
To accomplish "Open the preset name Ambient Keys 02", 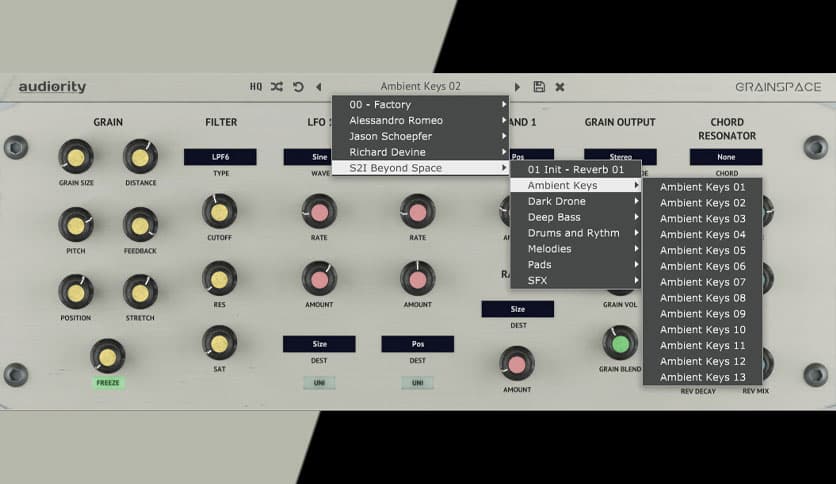I will (421, 86).
